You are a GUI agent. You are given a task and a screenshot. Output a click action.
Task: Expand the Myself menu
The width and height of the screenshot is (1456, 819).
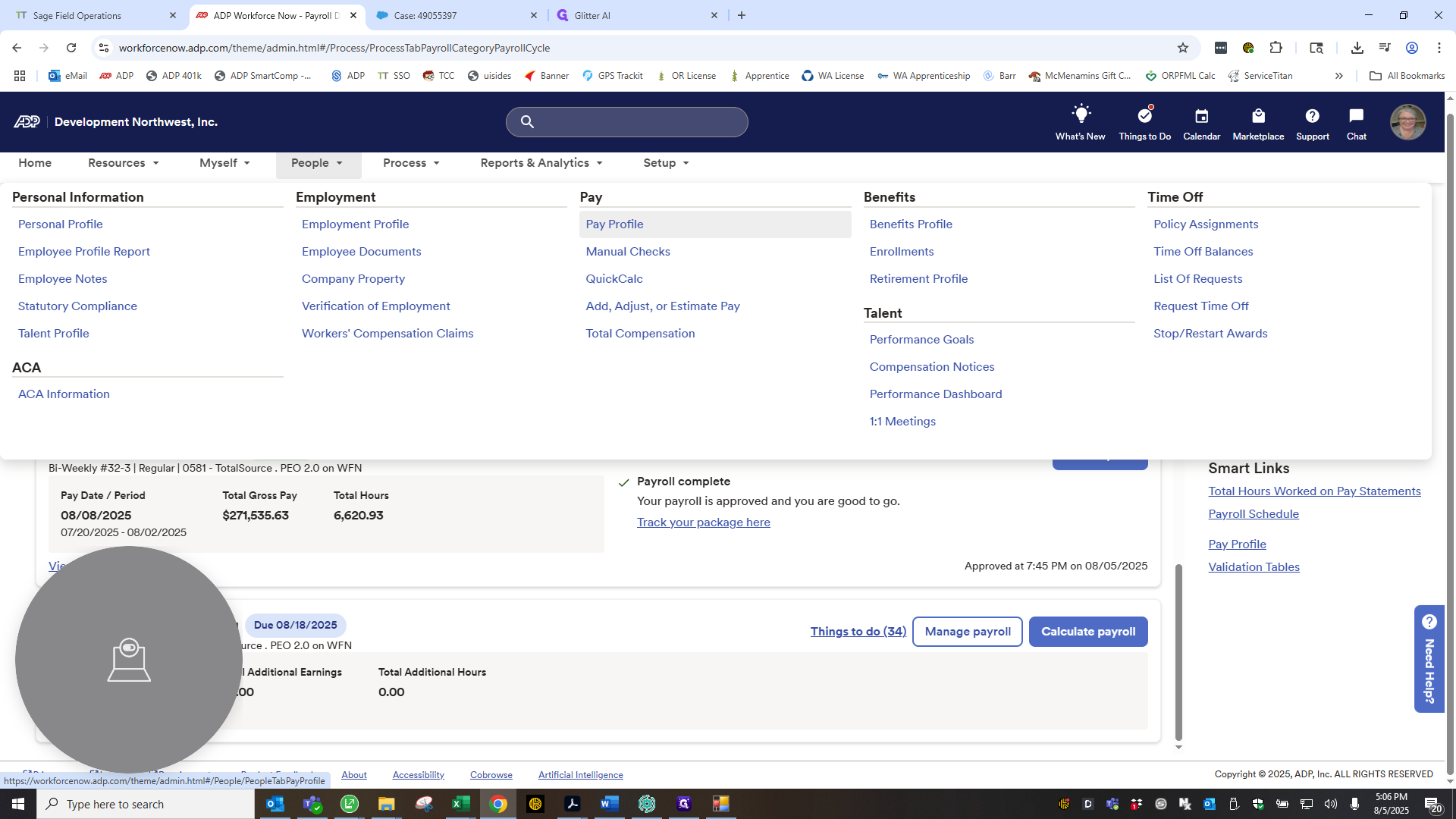click(x=224, y=163)
